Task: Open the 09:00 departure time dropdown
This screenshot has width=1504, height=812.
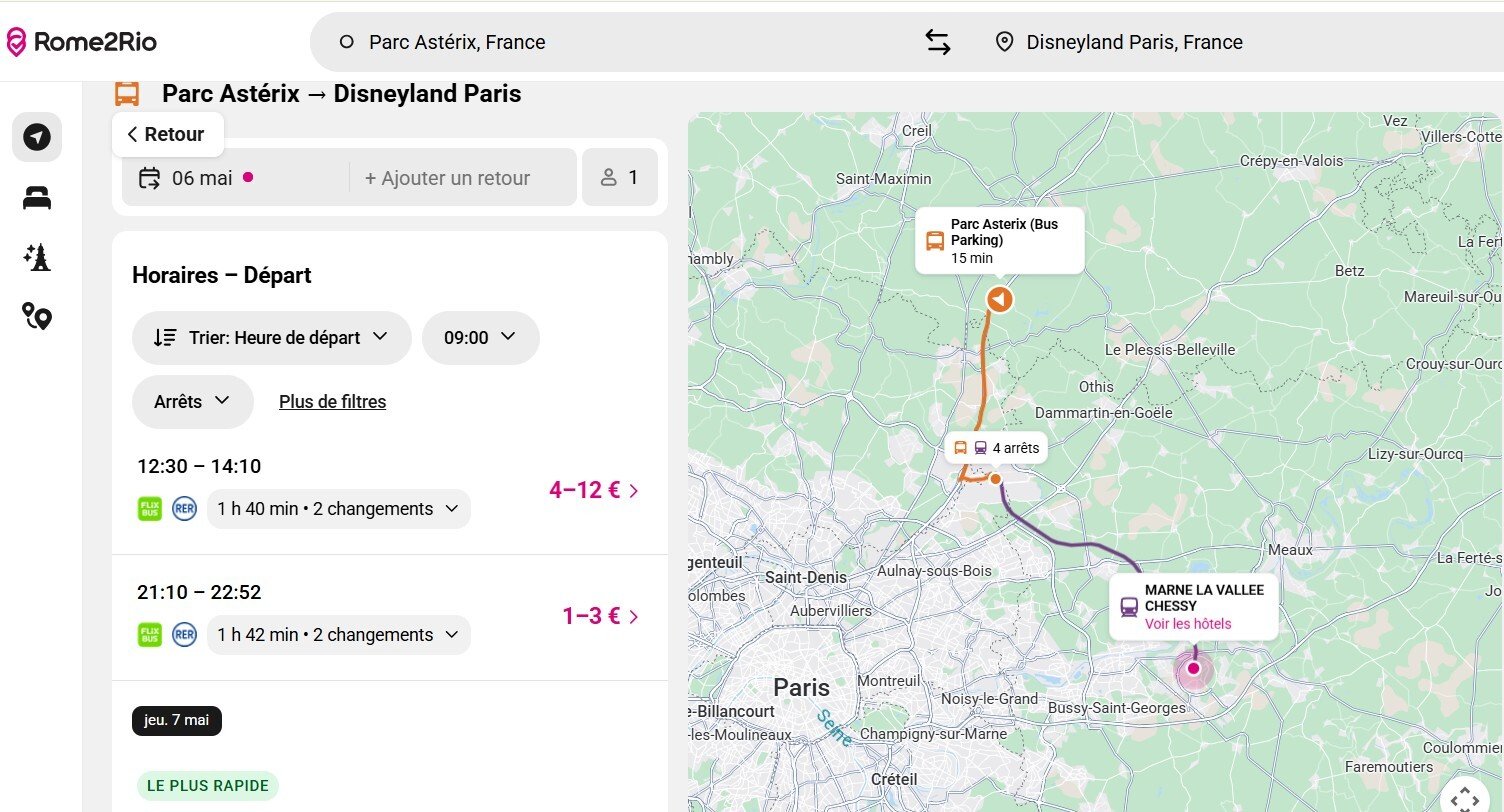Action: coord(481,338)
